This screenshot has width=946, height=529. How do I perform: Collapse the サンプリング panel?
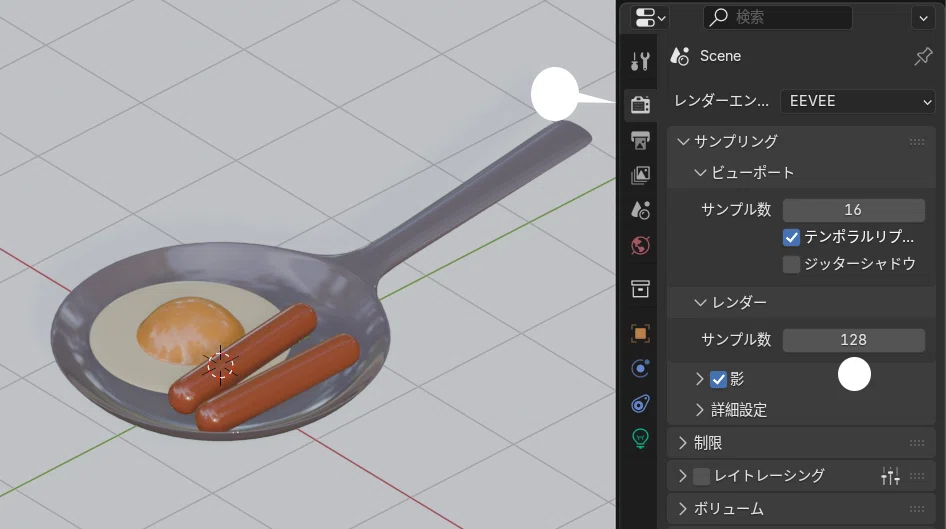(683, 142)
